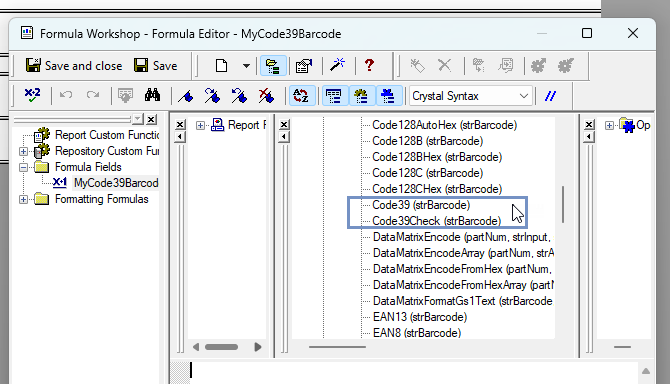Image resolution: width=670 pixels, height=384 pixels.
Task: Click the Function Tree vertical scrollbar
Action: point(563,204)
